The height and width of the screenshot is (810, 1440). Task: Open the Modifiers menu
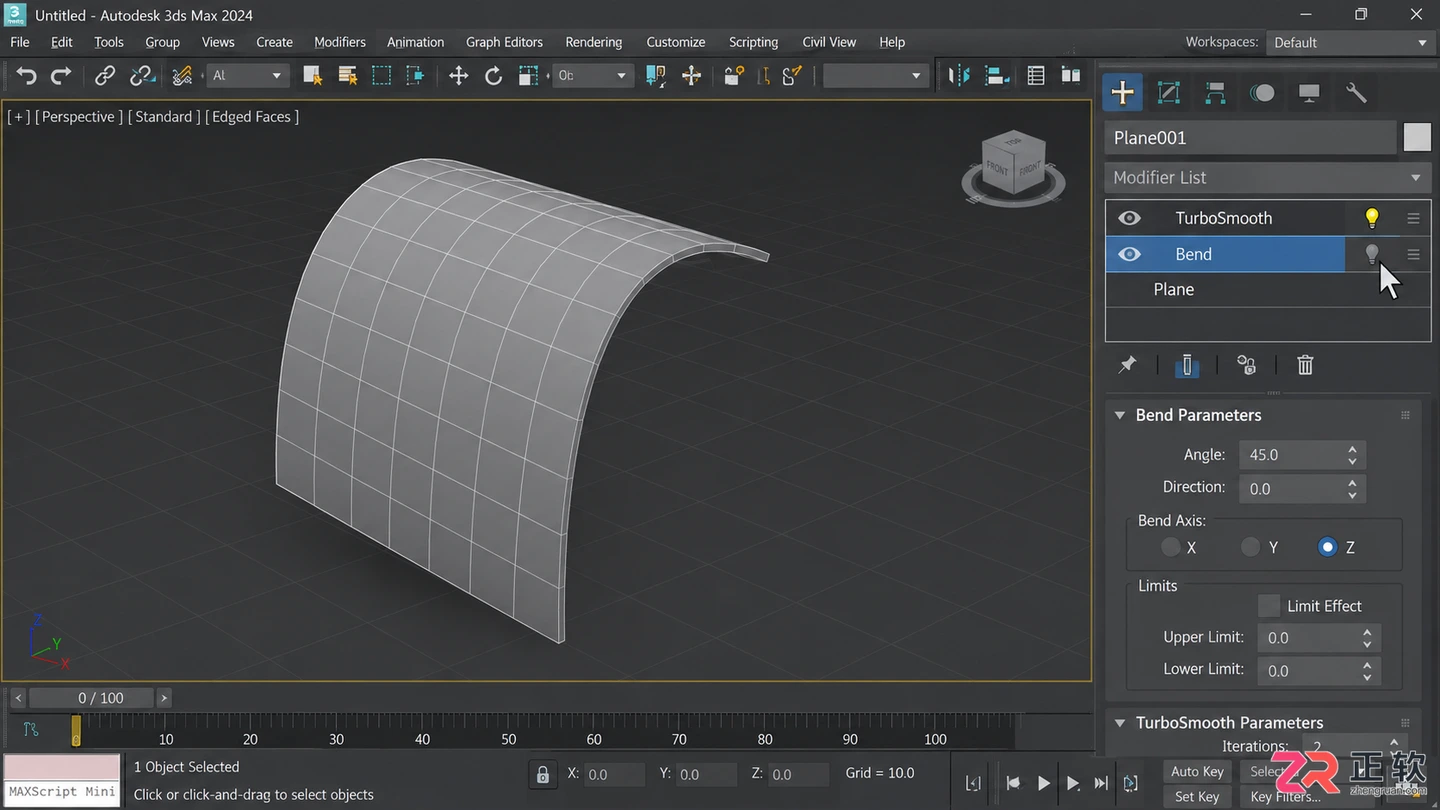pyautogui.click(x=340, y=42)
